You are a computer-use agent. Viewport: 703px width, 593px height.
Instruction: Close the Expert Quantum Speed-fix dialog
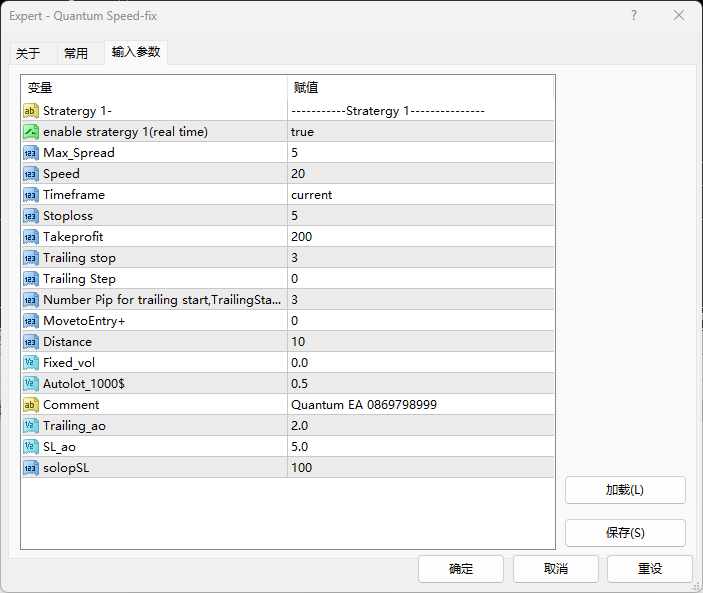click(679, 15)
